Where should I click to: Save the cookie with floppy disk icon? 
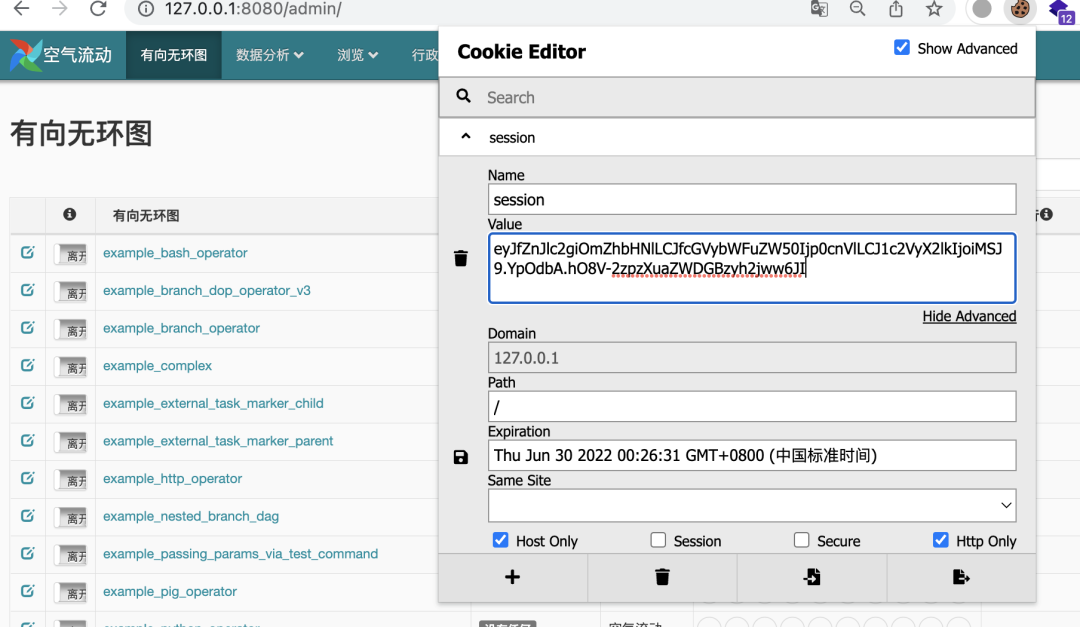(x=461, y=457)
